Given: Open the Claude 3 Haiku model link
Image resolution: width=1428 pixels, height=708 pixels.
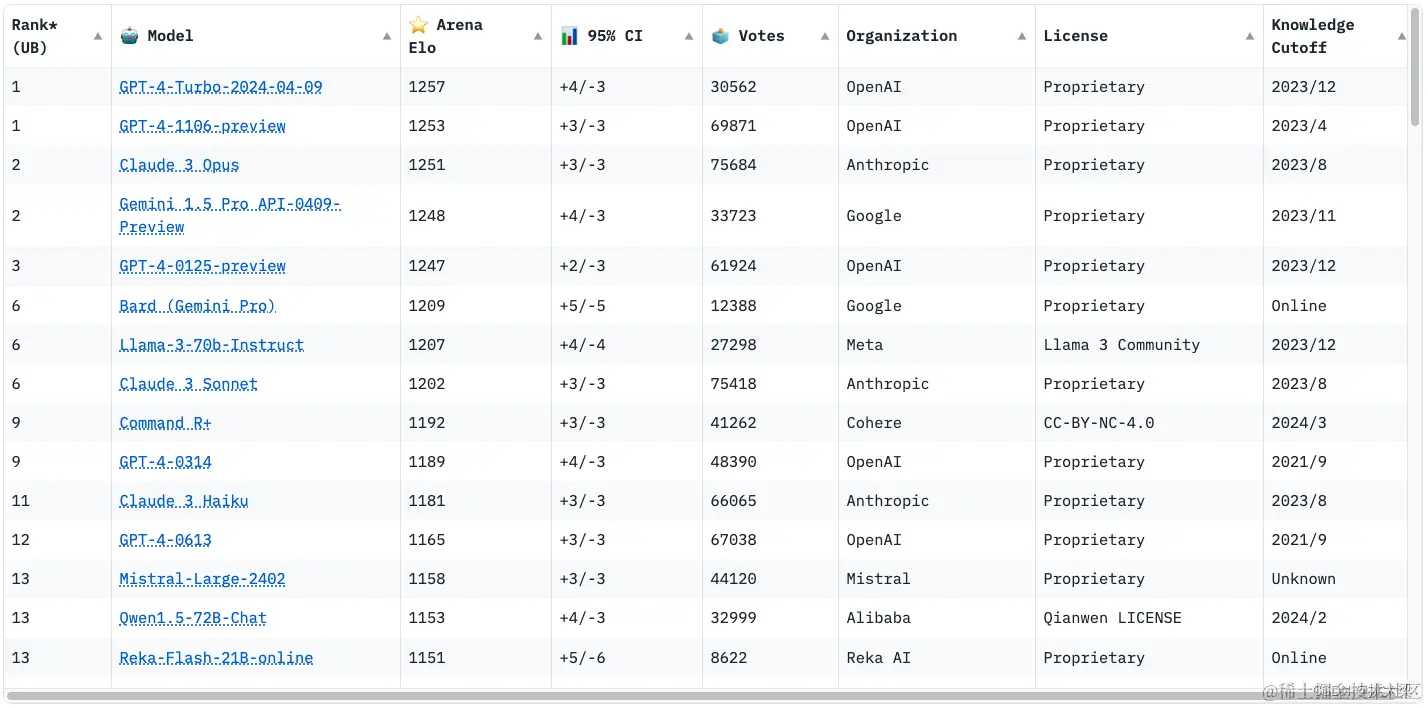Looking at the screenshot, I should pos(184,501).
